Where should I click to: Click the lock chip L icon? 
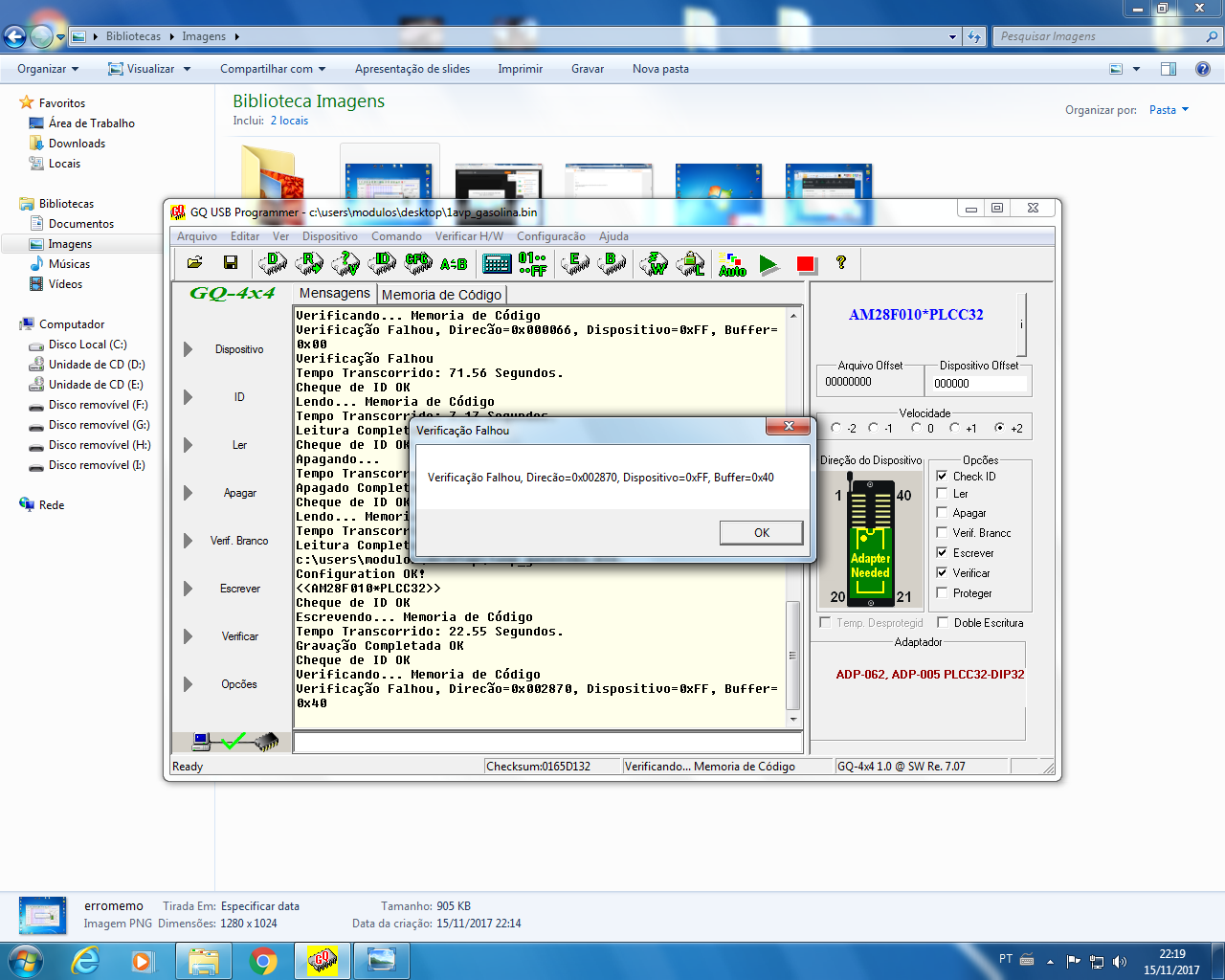click(690, 263)
